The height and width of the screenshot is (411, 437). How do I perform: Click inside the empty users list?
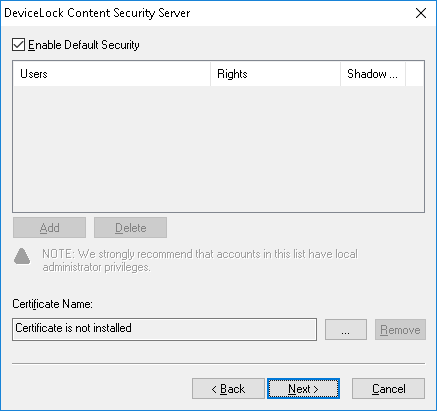coord(218,149)
